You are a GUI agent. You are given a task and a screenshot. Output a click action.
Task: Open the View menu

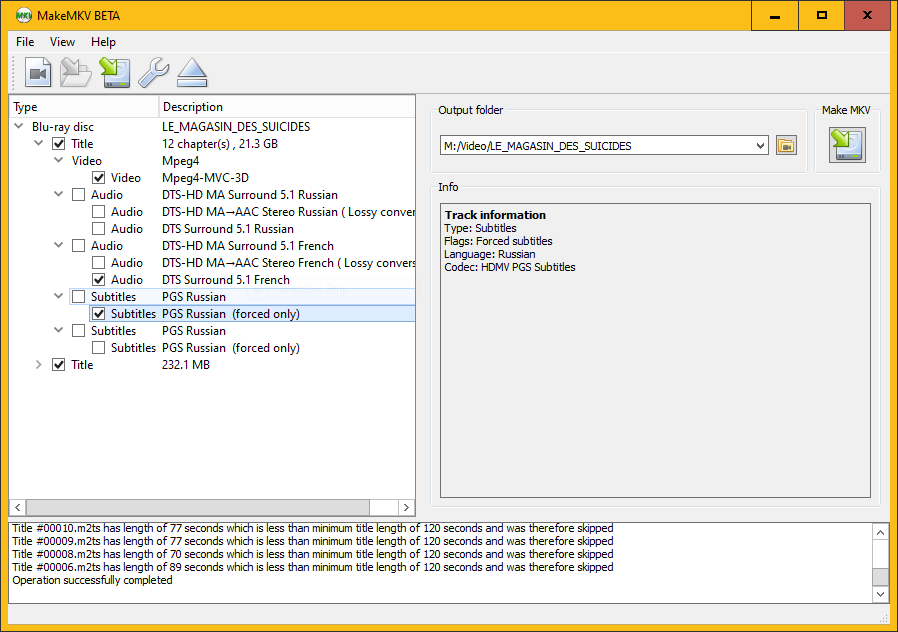[x=62, y=42]
